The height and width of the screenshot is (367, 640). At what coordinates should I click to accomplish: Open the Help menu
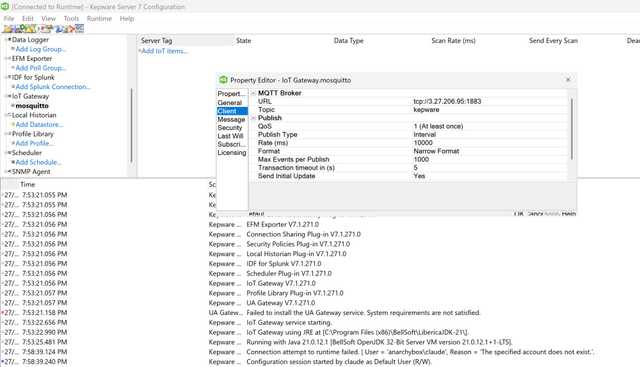(127, 18)
